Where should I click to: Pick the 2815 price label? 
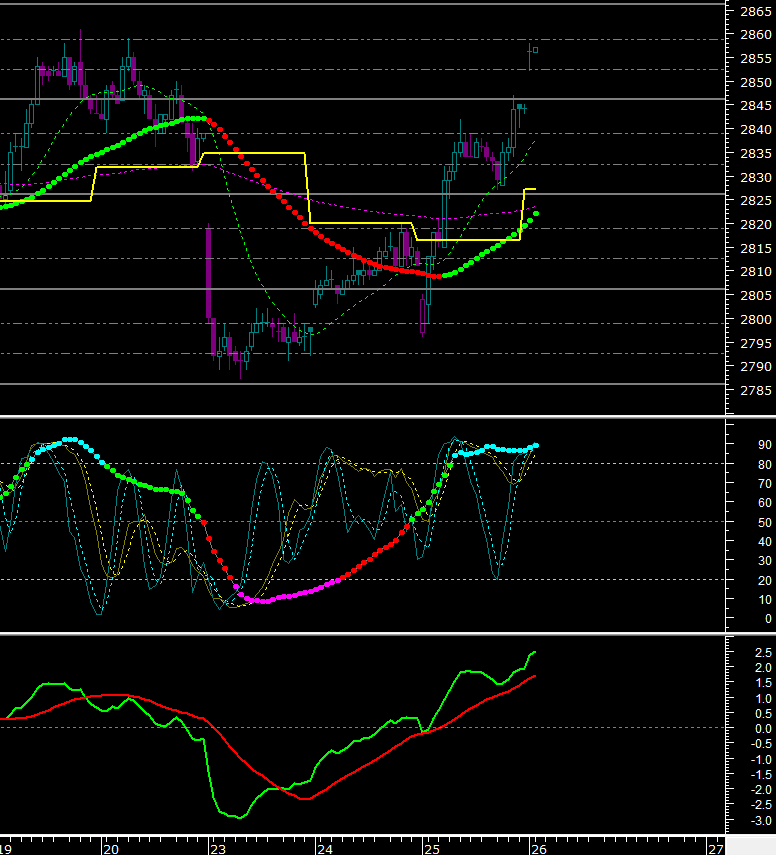(756, 249)
